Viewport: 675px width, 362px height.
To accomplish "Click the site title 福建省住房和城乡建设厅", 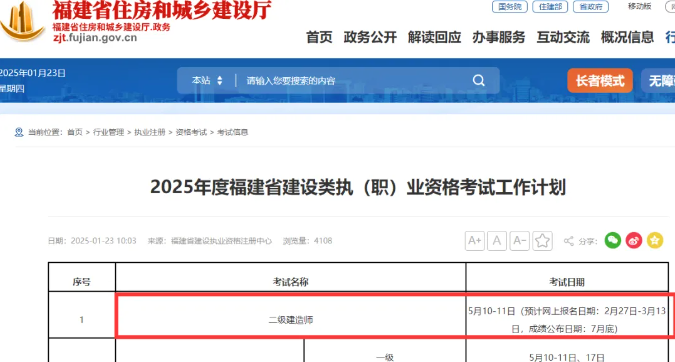I will [162, 10].
